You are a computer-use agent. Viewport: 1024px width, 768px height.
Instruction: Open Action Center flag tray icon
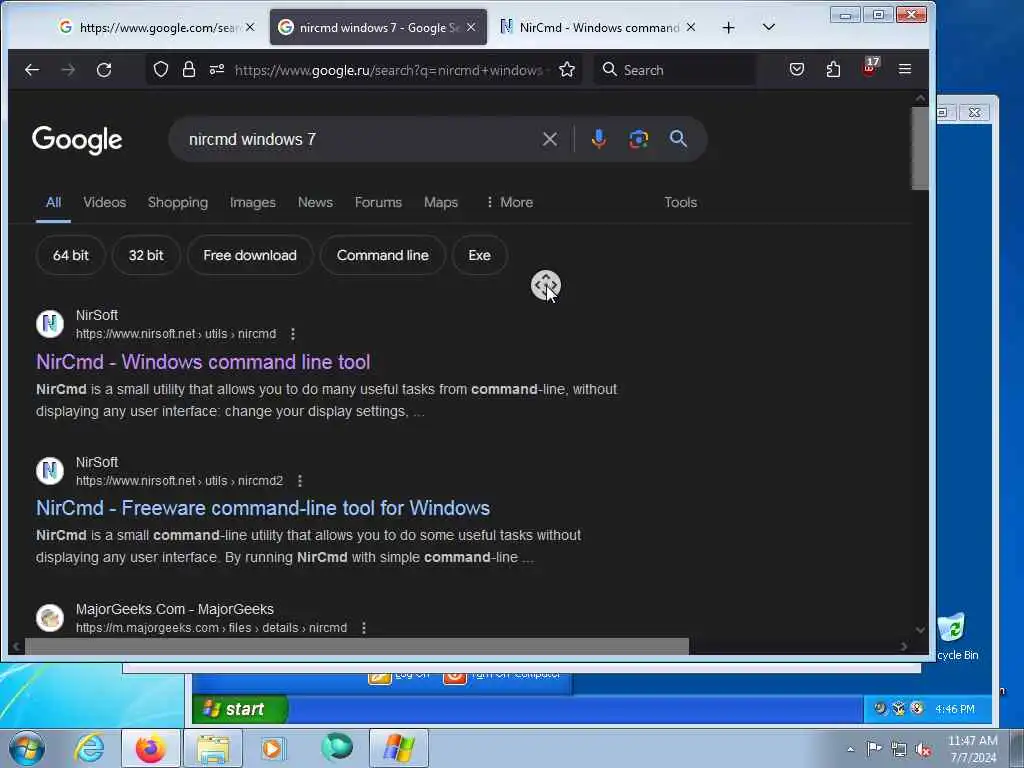click(874, 748)
